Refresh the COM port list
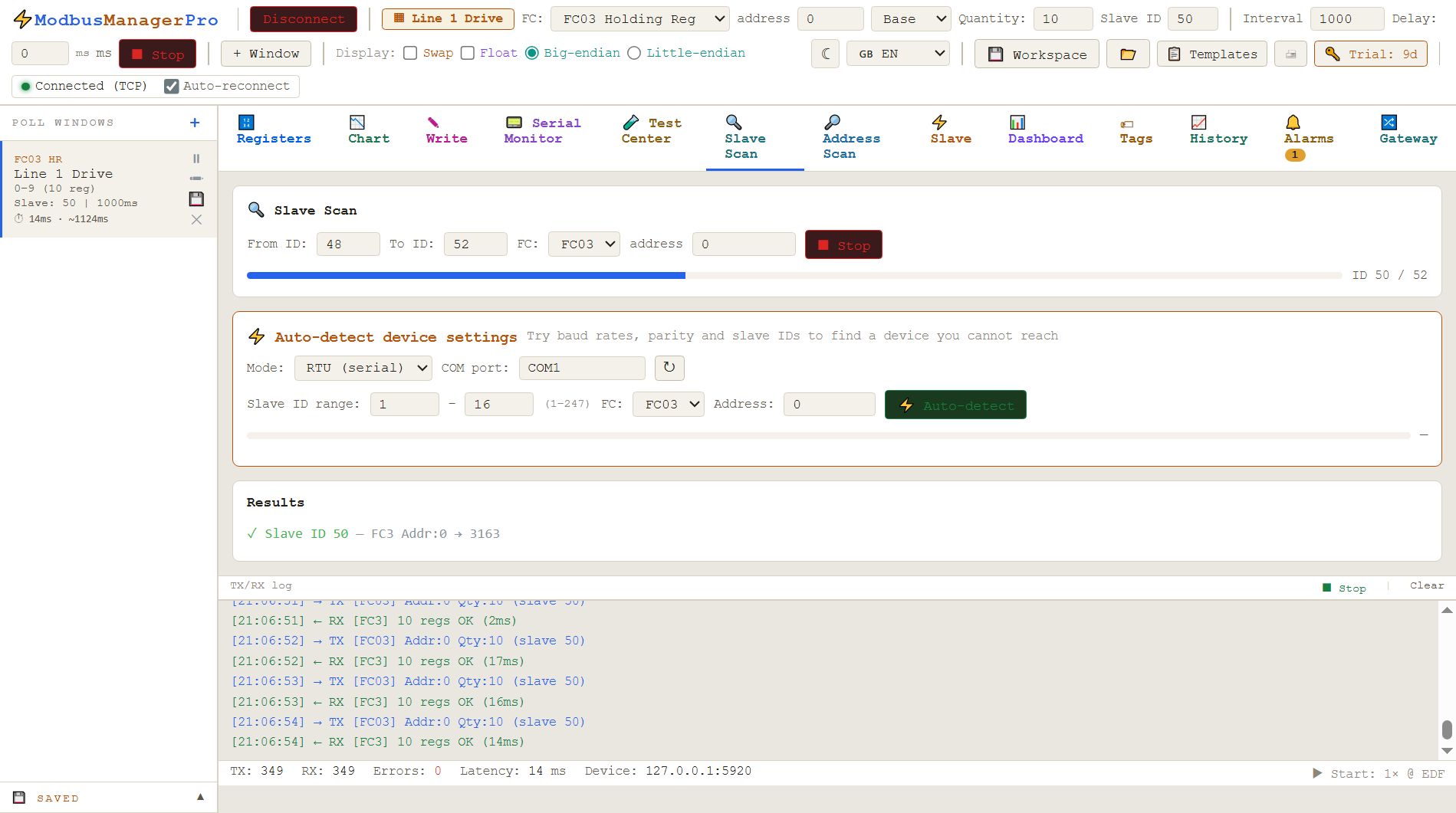 click(669, 368)
